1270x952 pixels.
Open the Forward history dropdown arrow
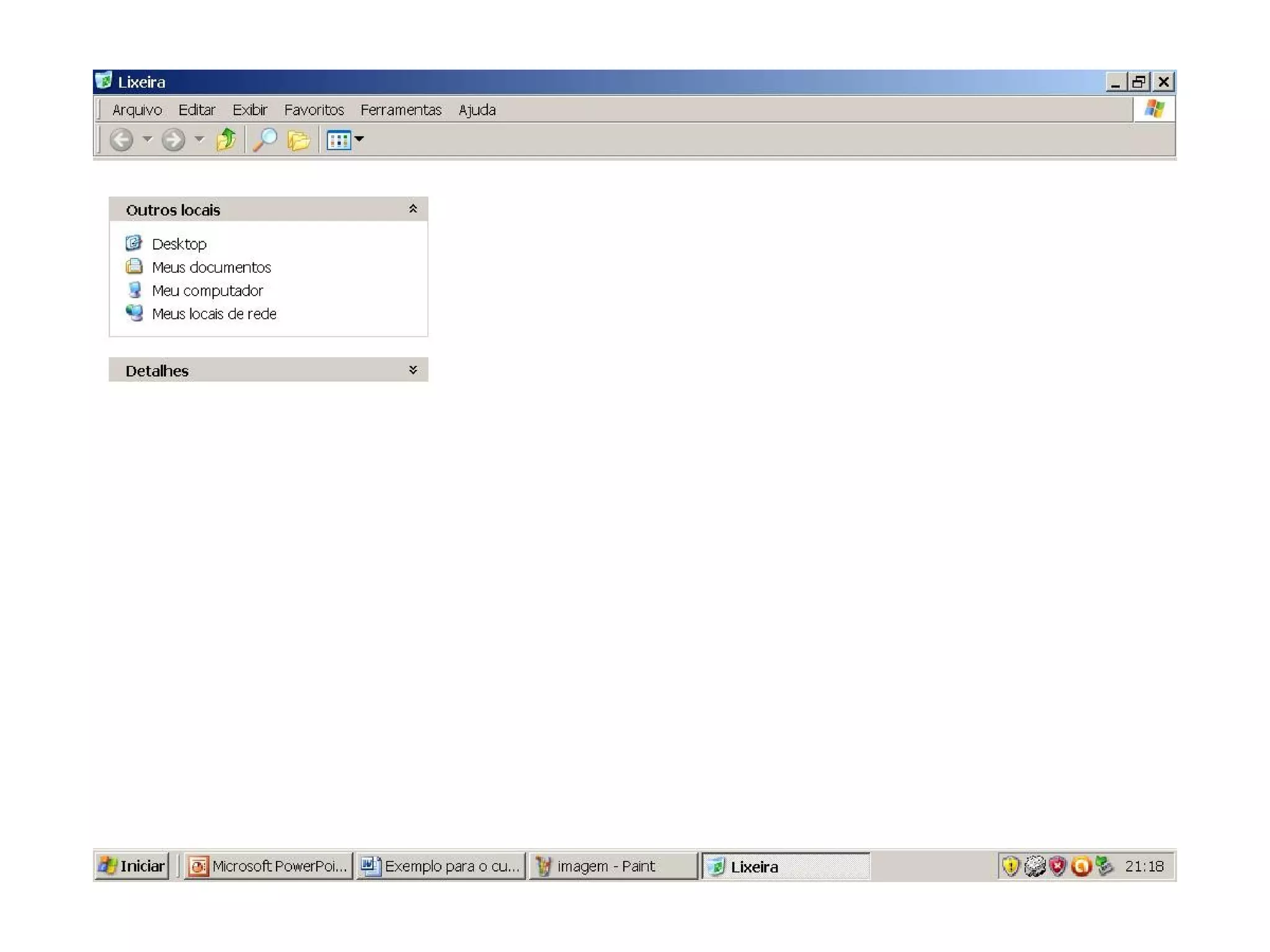(199, 139)
